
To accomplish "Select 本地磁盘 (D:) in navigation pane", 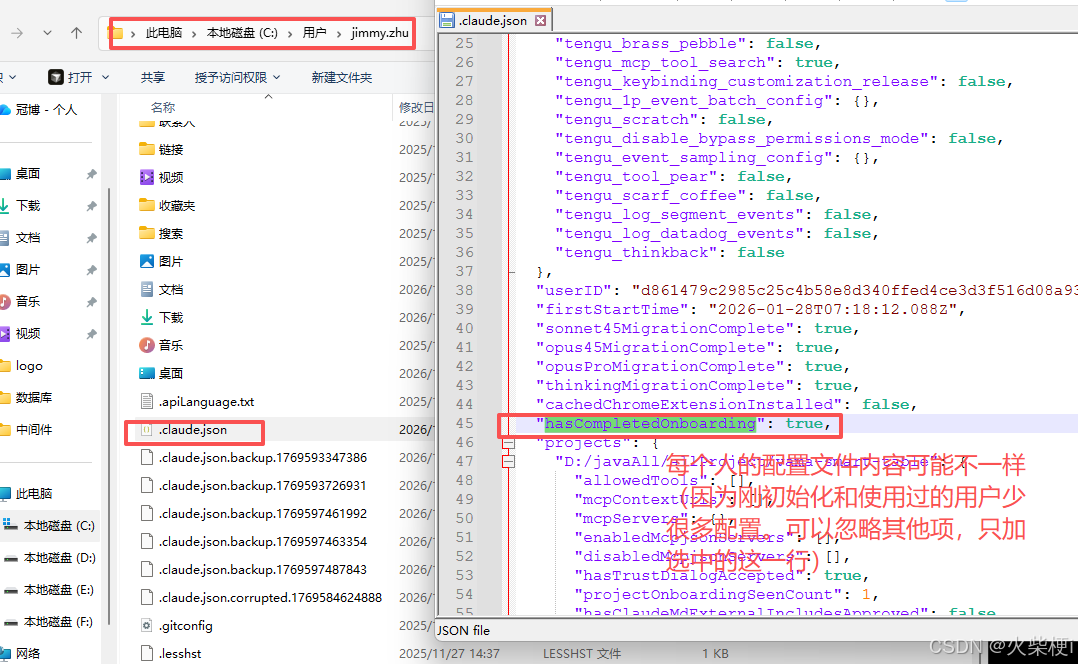I will pos(59,557).
